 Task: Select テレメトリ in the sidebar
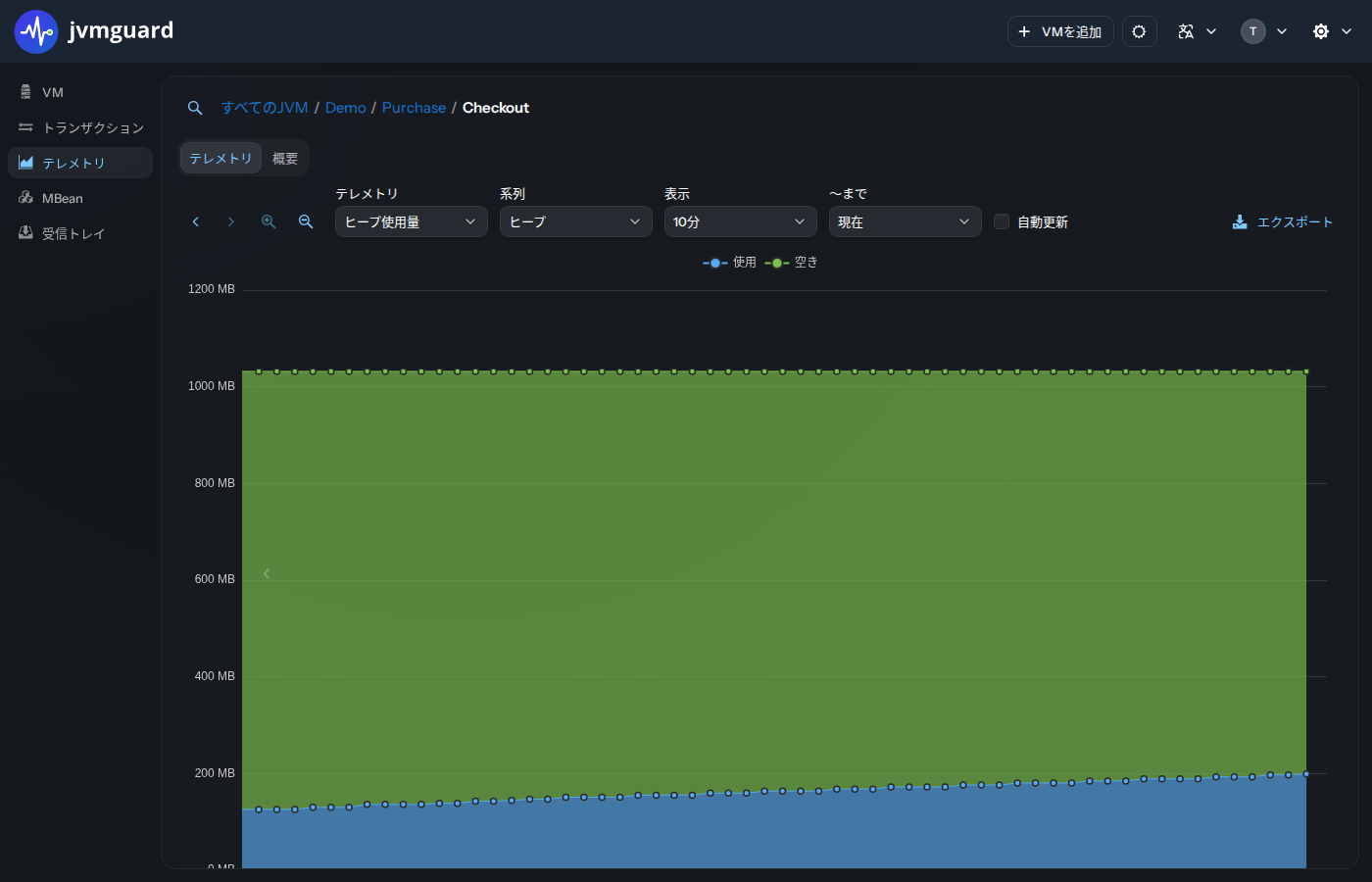tap(80, 163)
